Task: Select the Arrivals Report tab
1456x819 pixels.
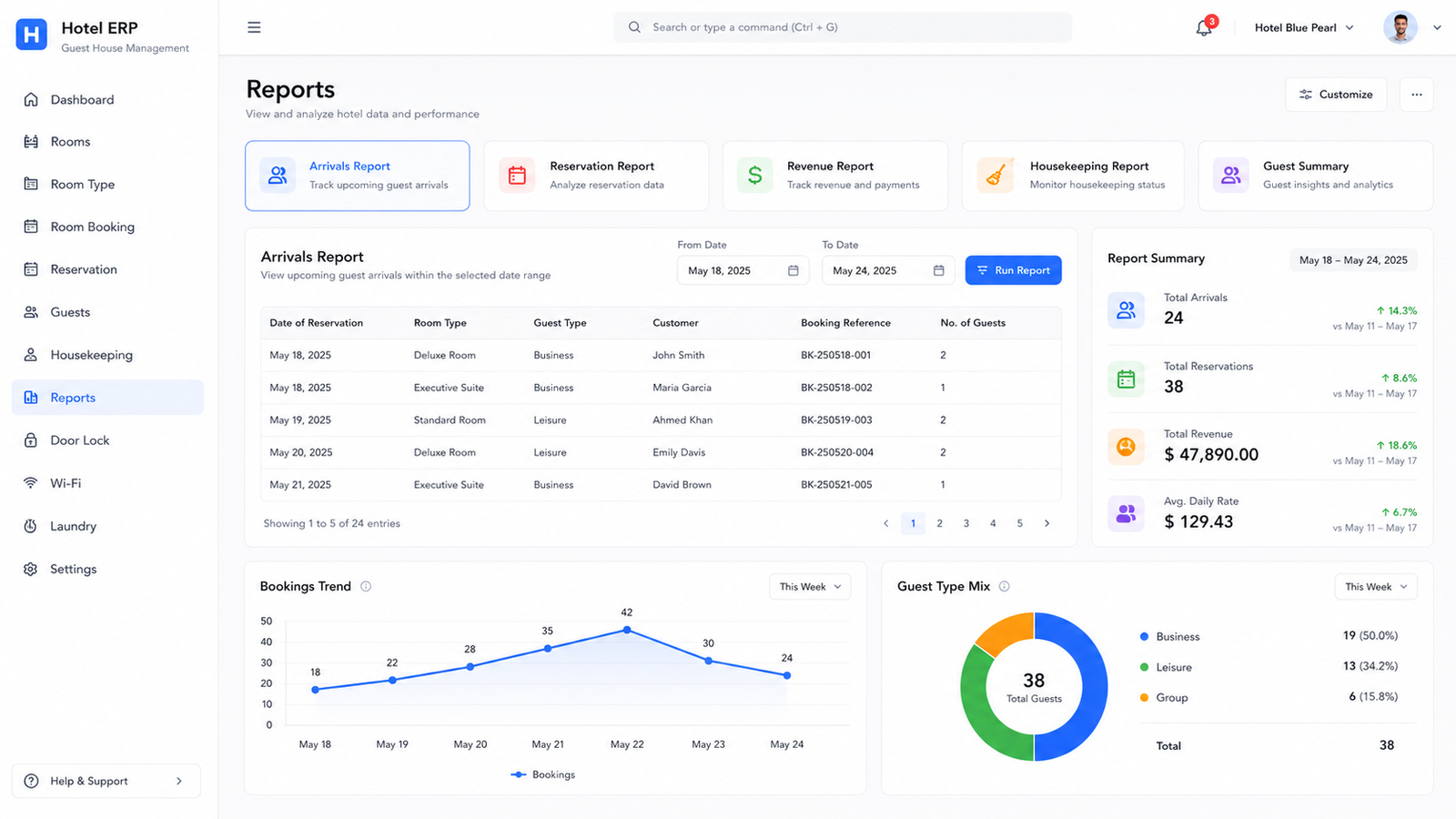Action: click(x=357, y=176)
